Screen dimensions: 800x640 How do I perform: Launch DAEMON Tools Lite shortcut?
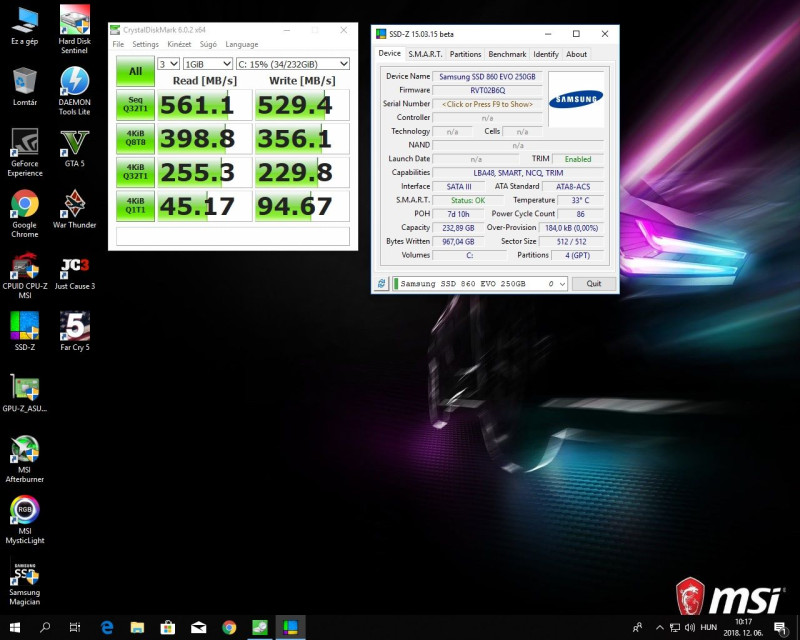[x=74, y=91]
